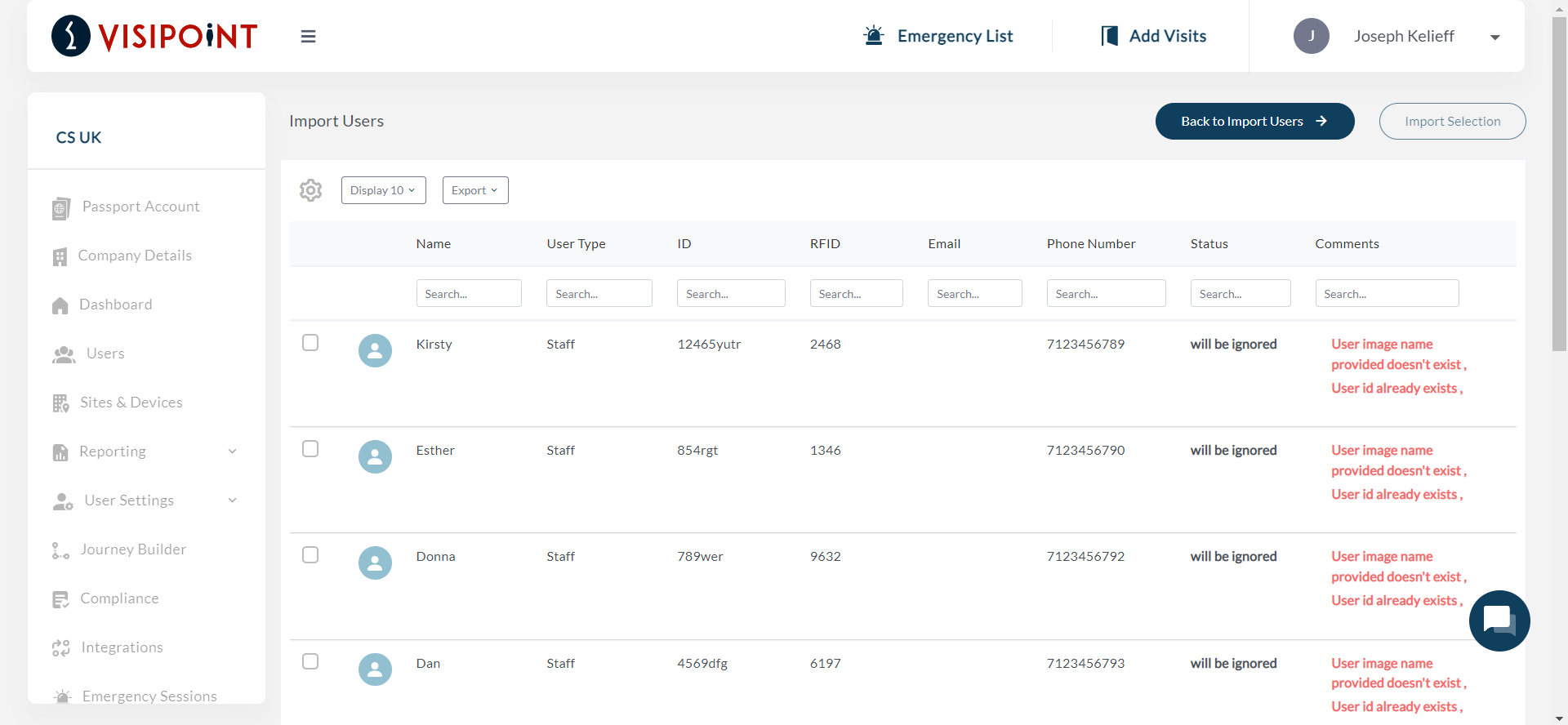
Task: Click Dan's profile avatar
Action: click(x=375, y=669)
